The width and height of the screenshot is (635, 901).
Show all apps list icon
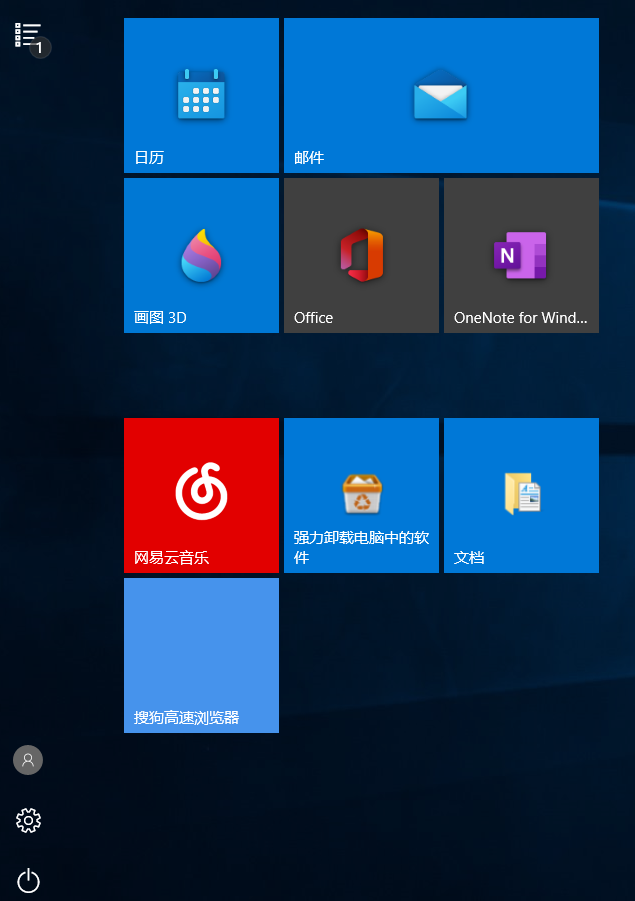[x=28, y=35]
